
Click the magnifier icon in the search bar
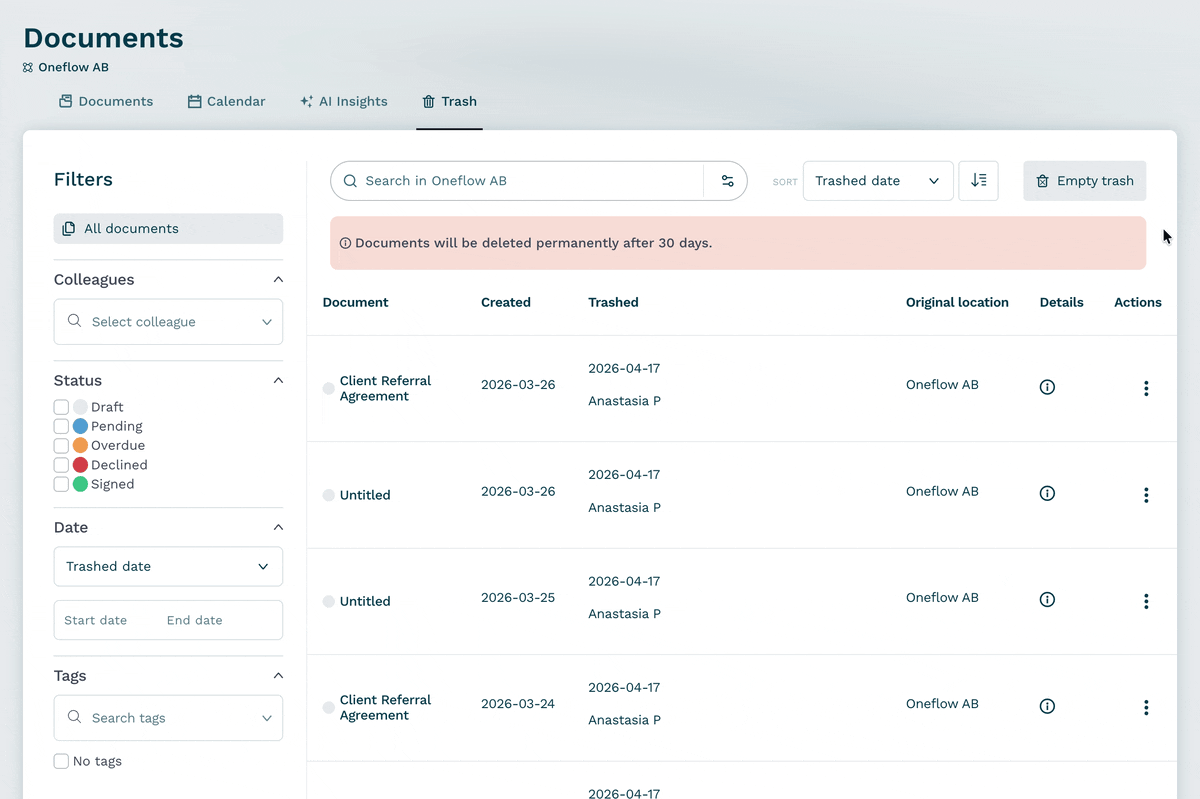click(350, 181)
